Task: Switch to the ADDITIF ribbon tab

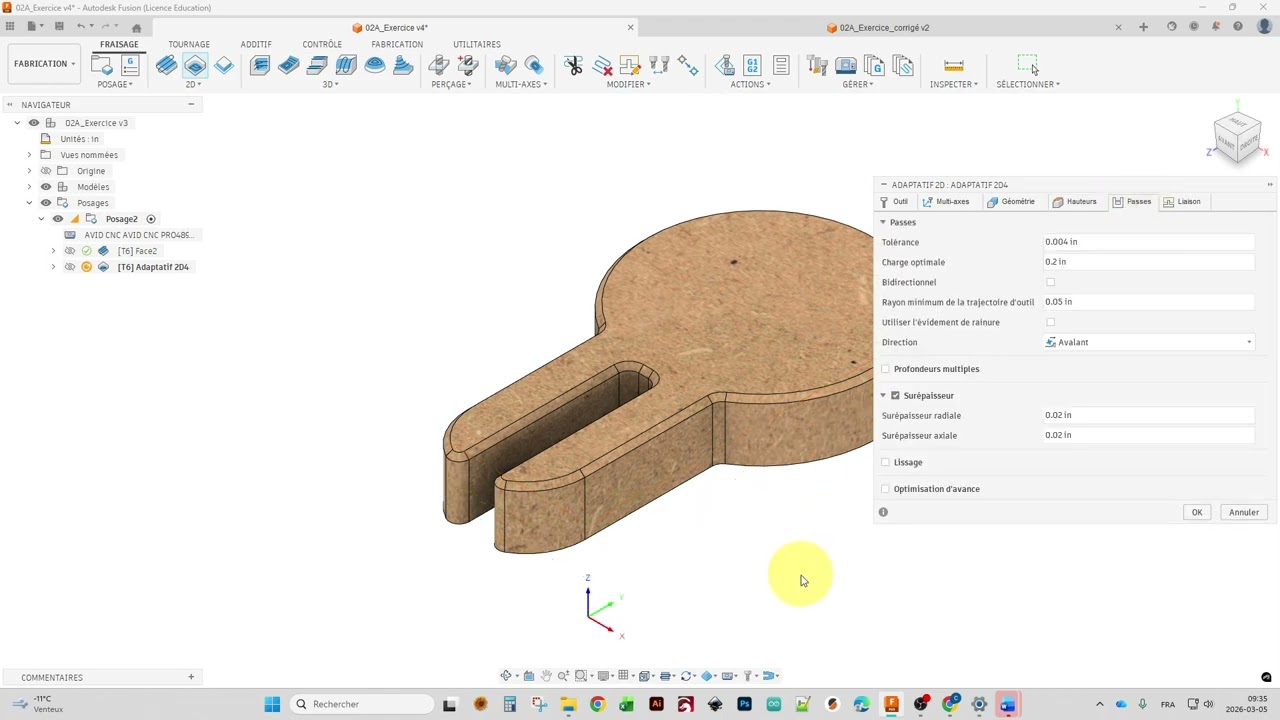Action: 256,44
